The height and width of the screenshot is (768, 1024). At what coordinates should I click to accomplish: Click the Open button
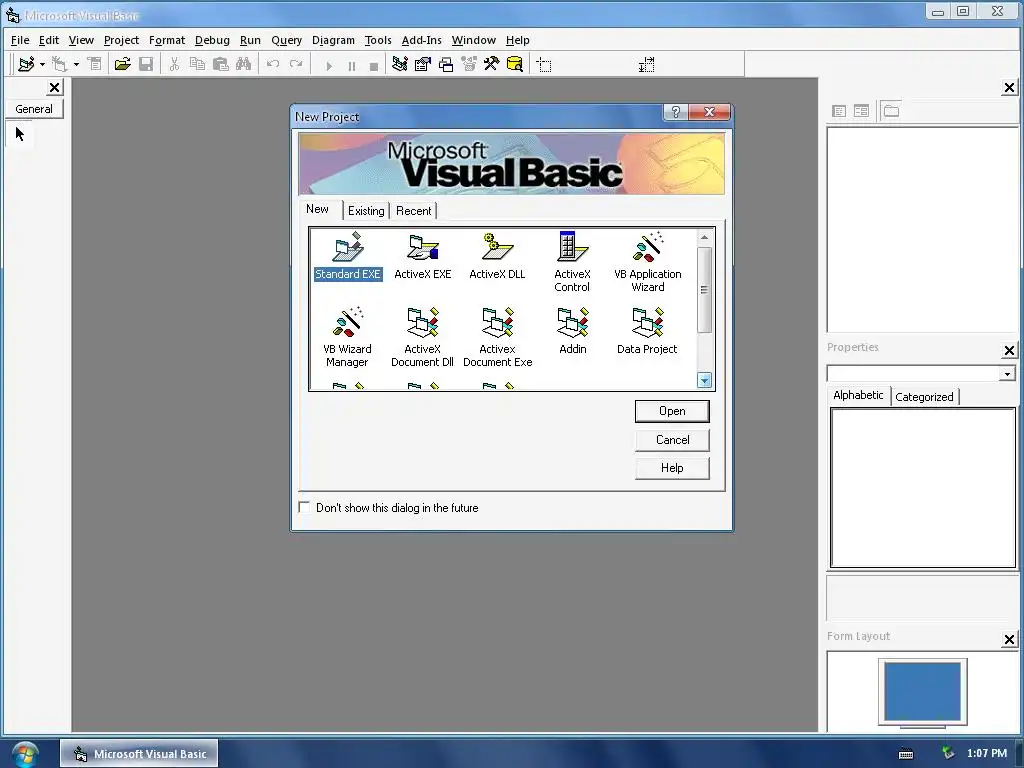pos(672,411)
